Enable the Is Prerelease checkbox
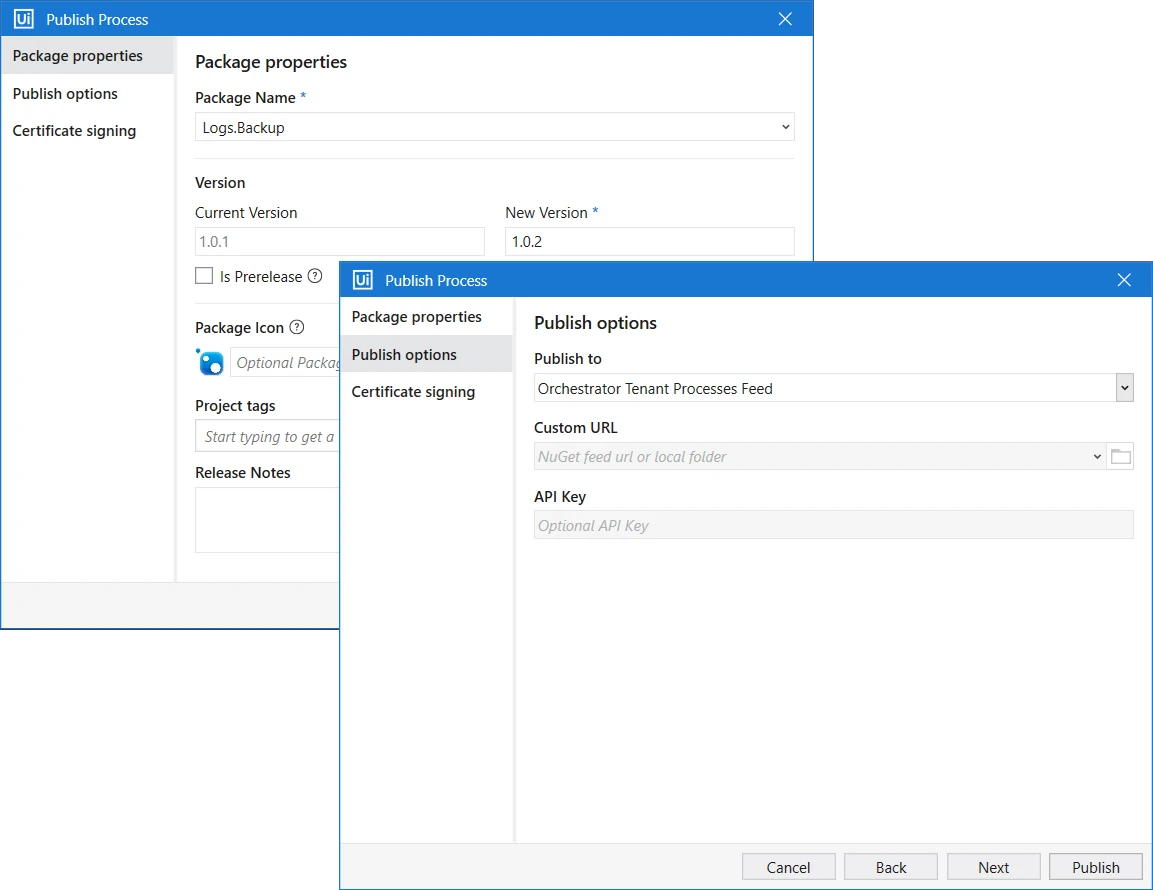Viewport: 1153px width, 890px height. coord(204,276)
